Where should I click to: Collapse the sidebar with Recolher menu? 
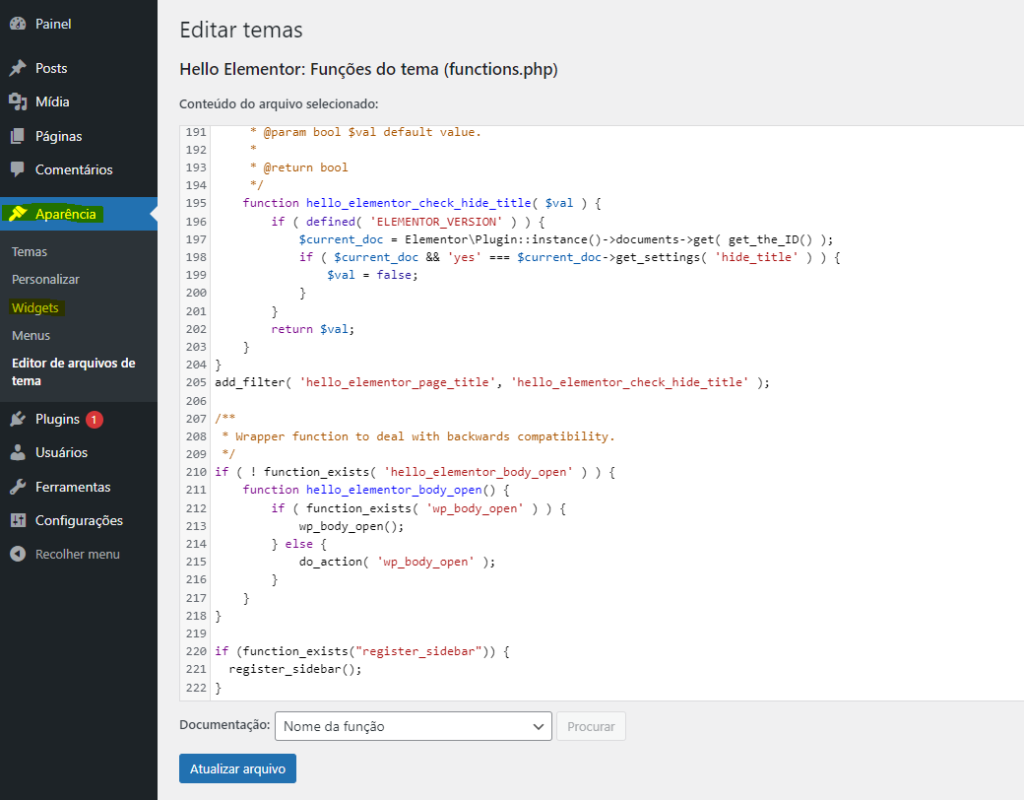coord(78,554)
